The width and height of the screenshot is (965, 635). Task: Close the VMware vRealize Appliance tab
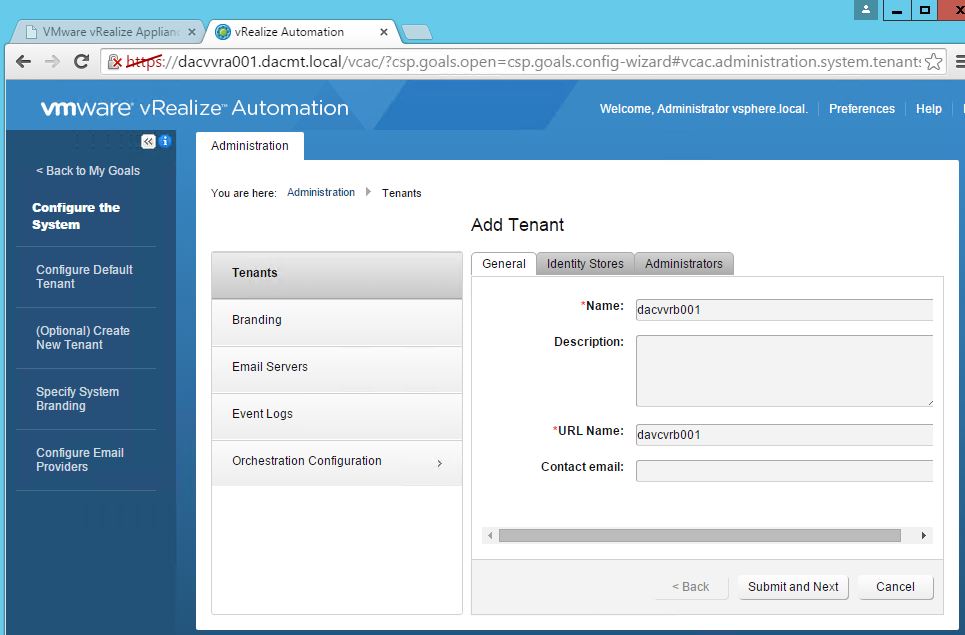191,32
